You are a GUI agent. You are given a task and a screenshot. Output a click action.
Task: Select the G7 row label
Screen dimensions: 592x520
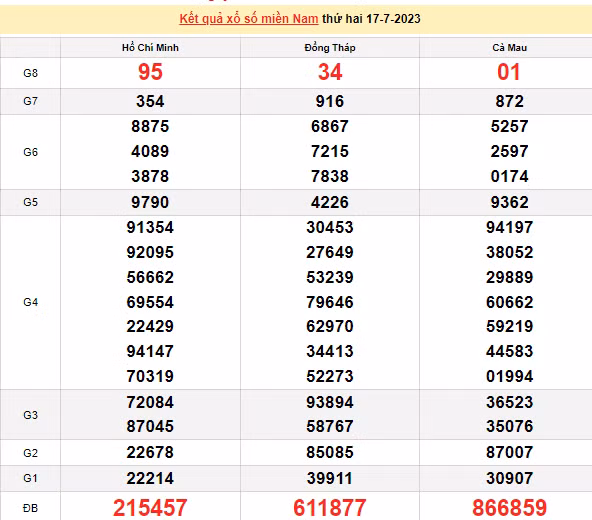[x=30, y=101]
